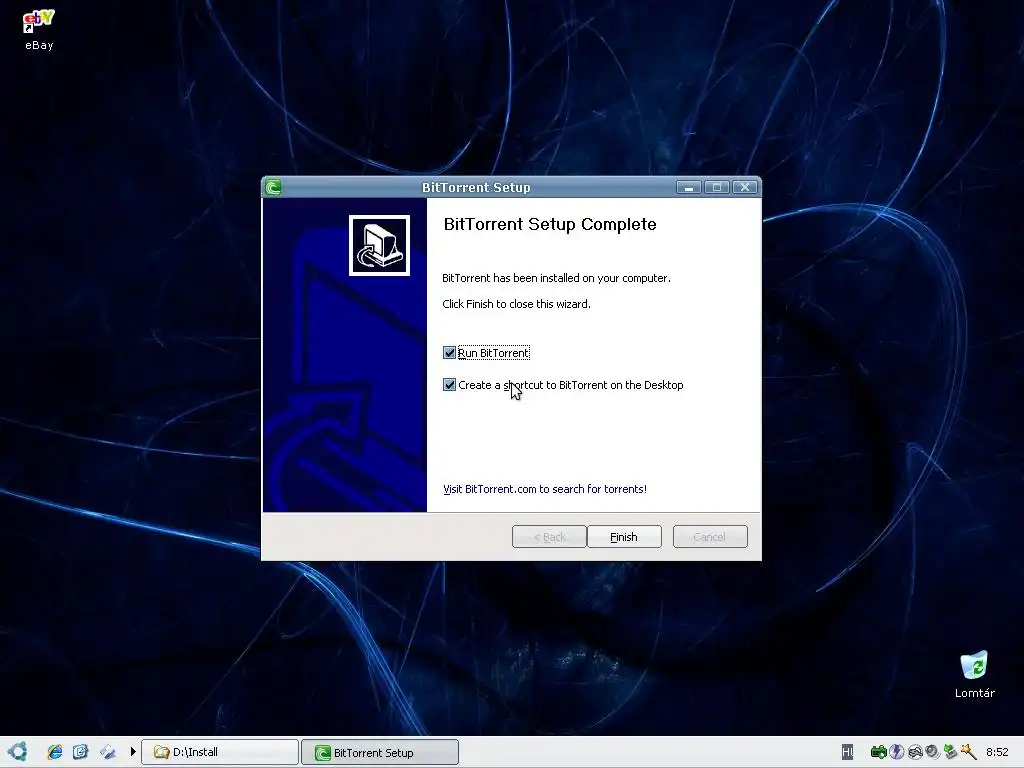Click the Finish button
The image size is (1024, 768).
[624, 537]
